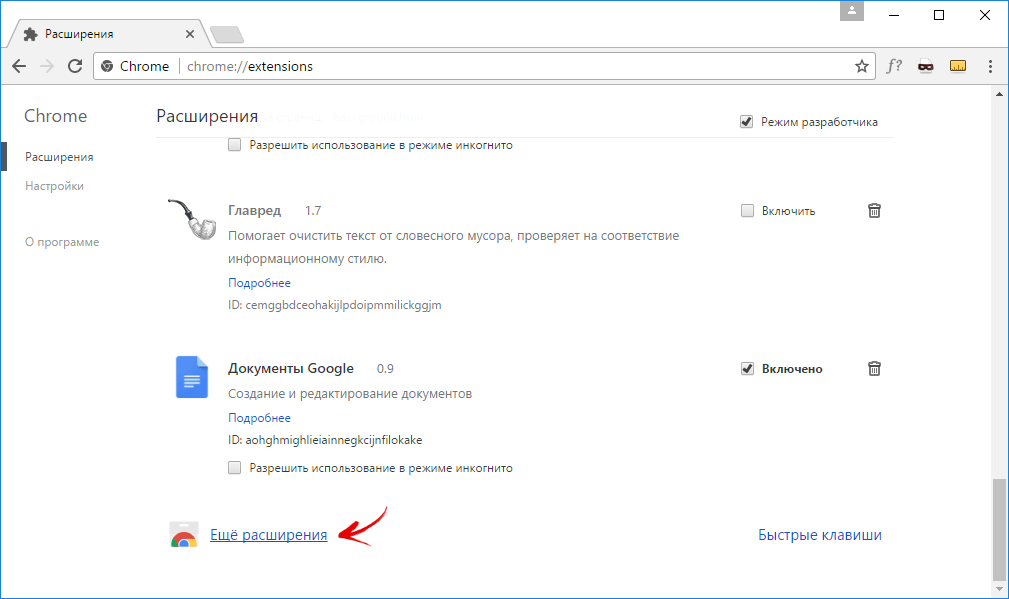Tick the topmost incognito mode checkbox

[x=234, y=145]
